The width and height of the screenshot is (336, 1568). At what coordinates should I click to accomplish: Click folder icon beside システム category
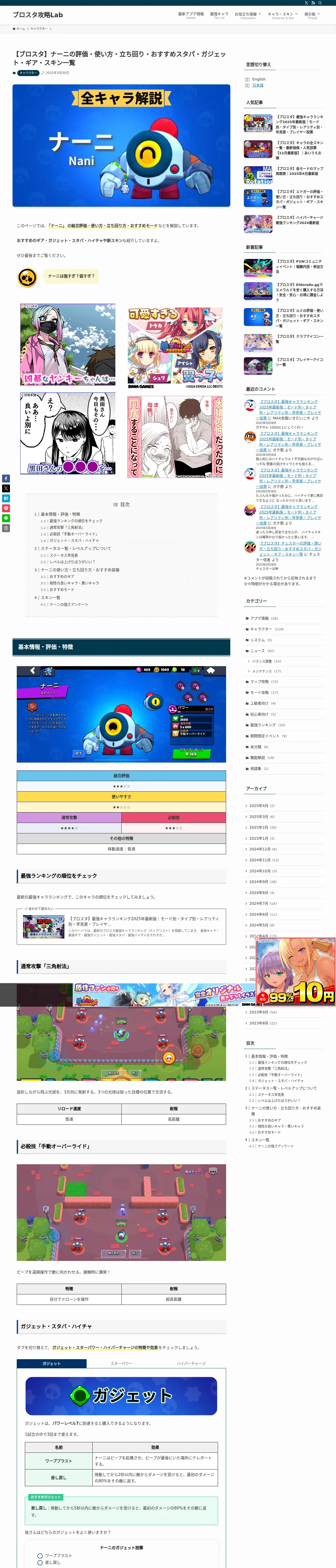(247, 640)
